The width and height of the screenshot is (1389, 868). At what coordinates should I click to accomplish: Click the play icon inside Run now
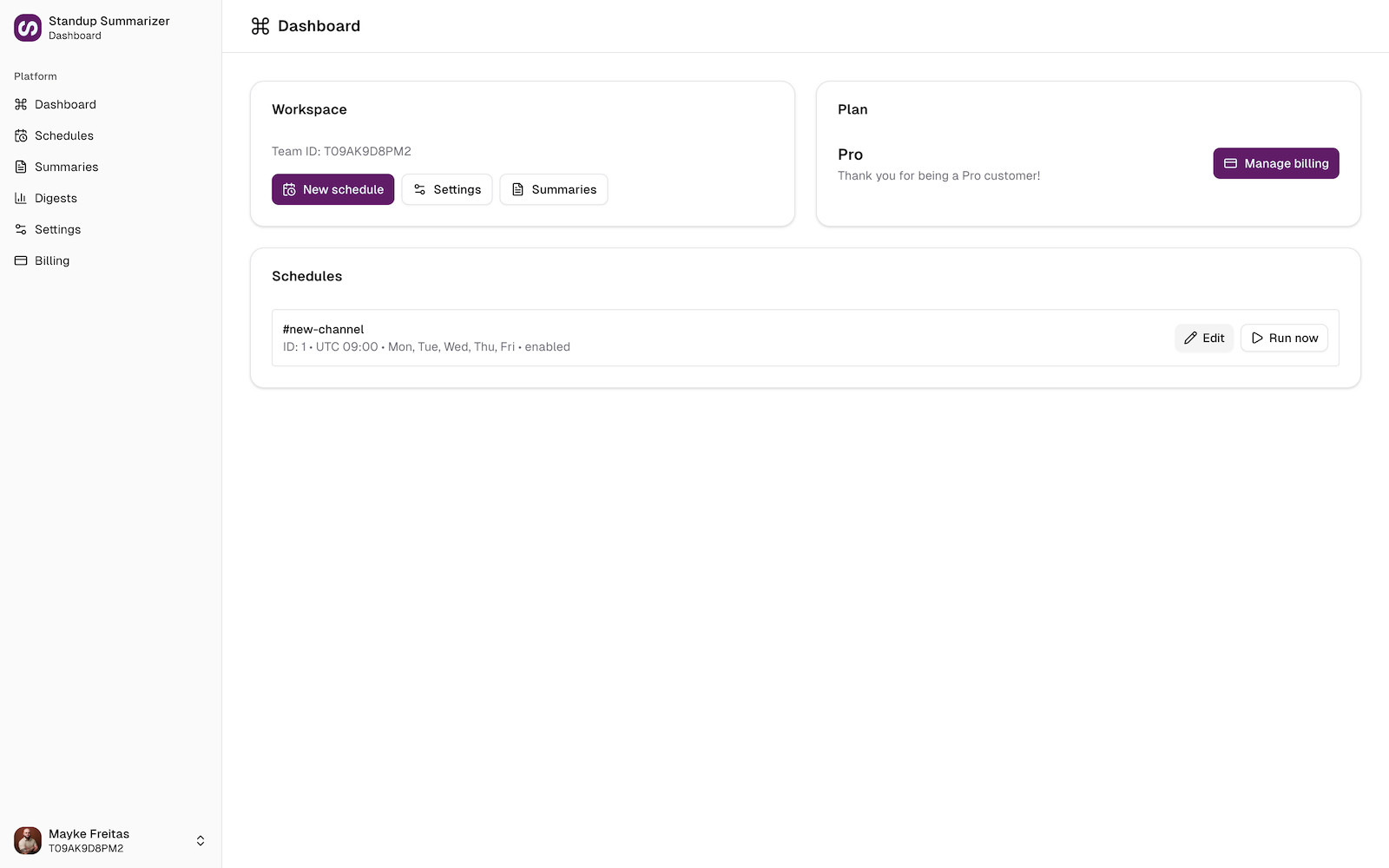pos(1256,338)
